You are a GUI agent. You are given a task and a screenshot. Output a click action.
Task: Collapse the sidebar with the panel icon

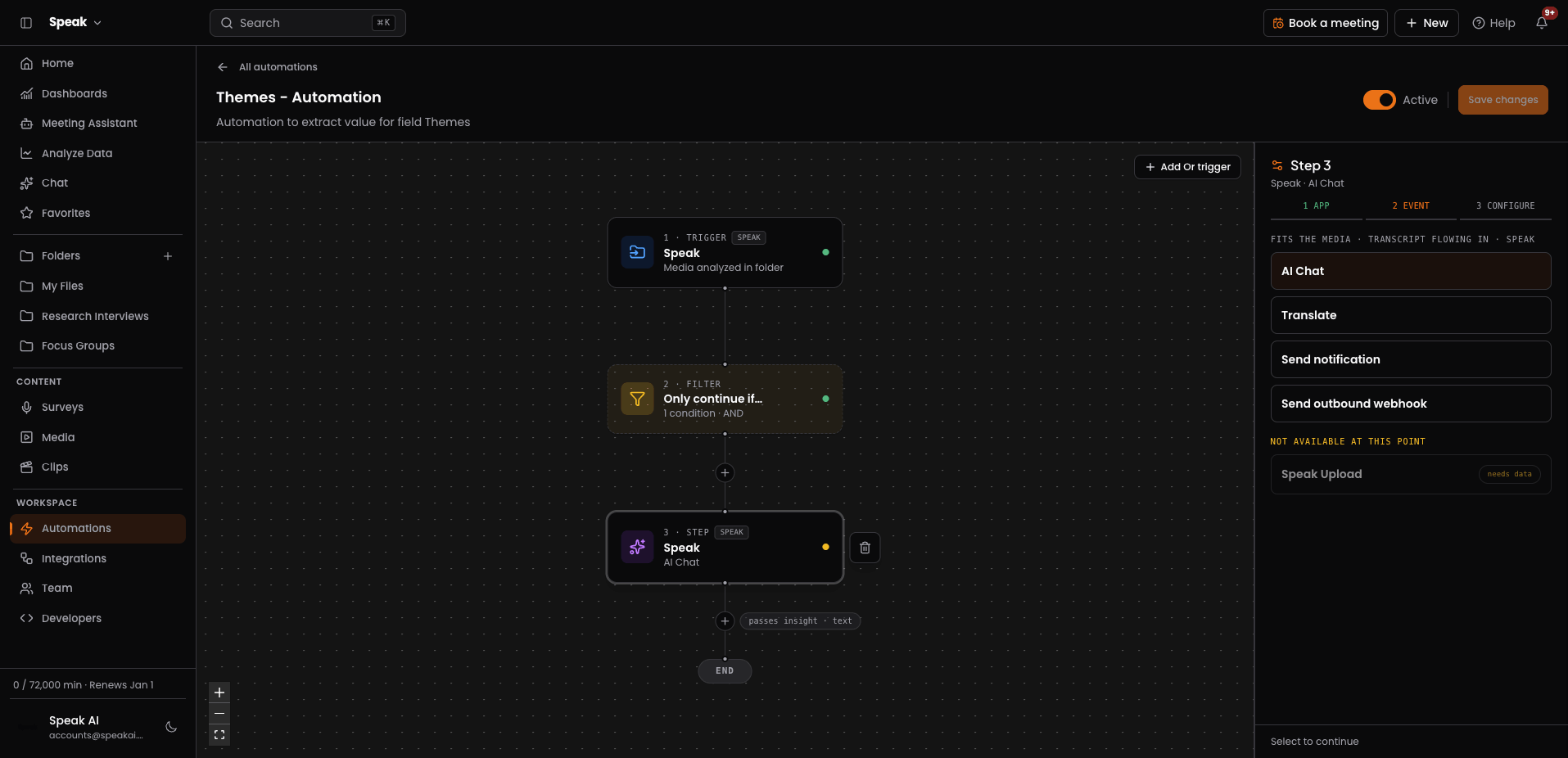coord(26,23)
